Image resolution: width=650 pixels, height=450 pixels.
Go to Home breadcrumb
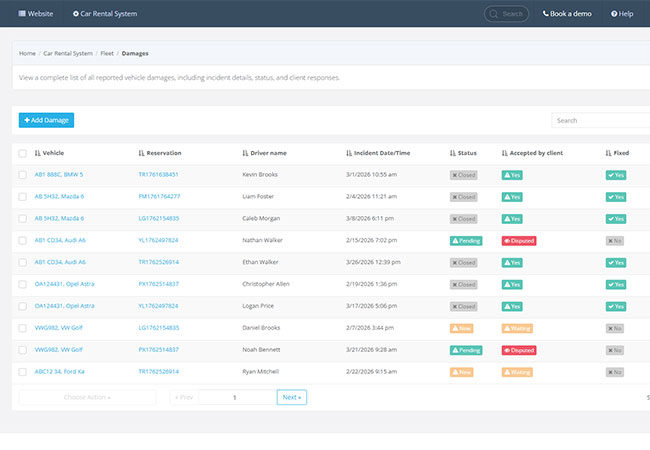[27, 53]
